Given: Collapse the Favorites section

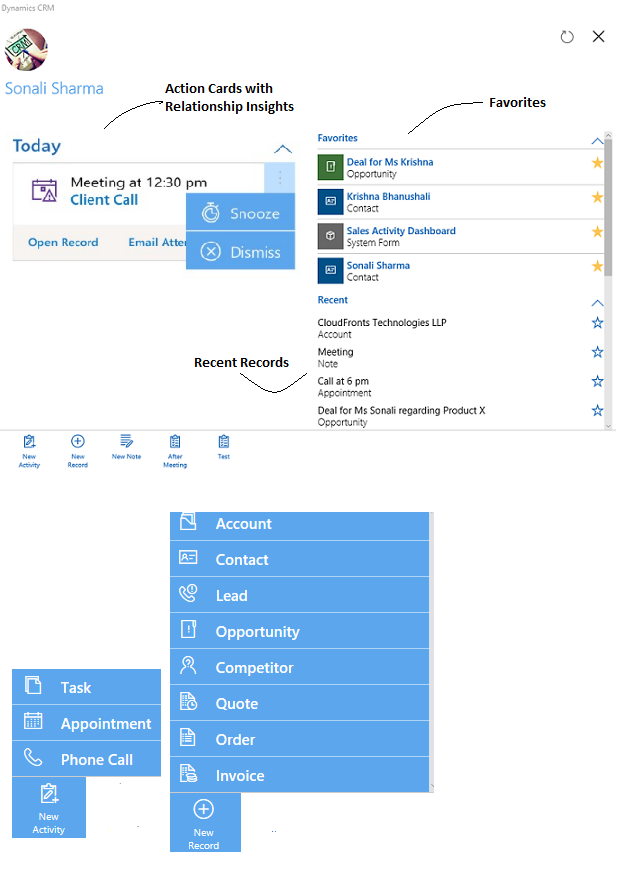Looking at the screenshot, I should click(x=597, y=141).
